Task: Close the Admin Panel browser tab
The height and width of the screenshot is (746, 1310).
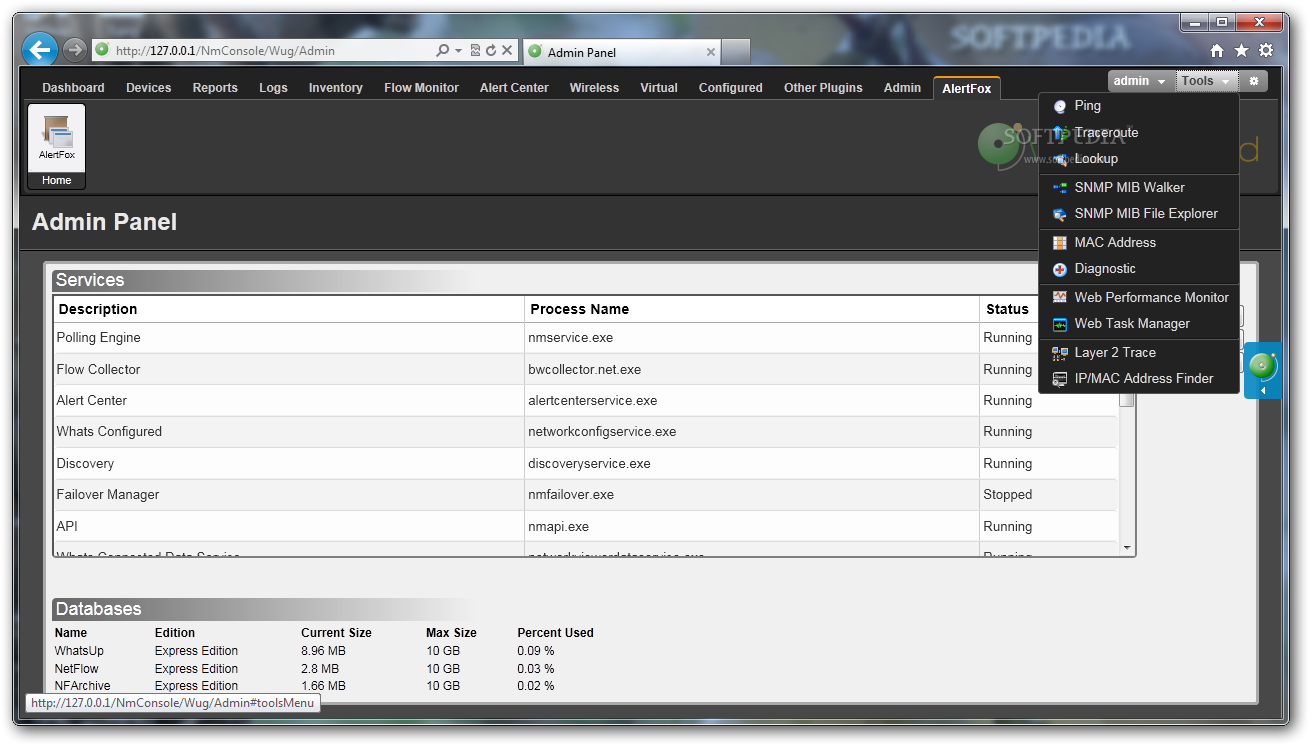Action: coord(711,52)
